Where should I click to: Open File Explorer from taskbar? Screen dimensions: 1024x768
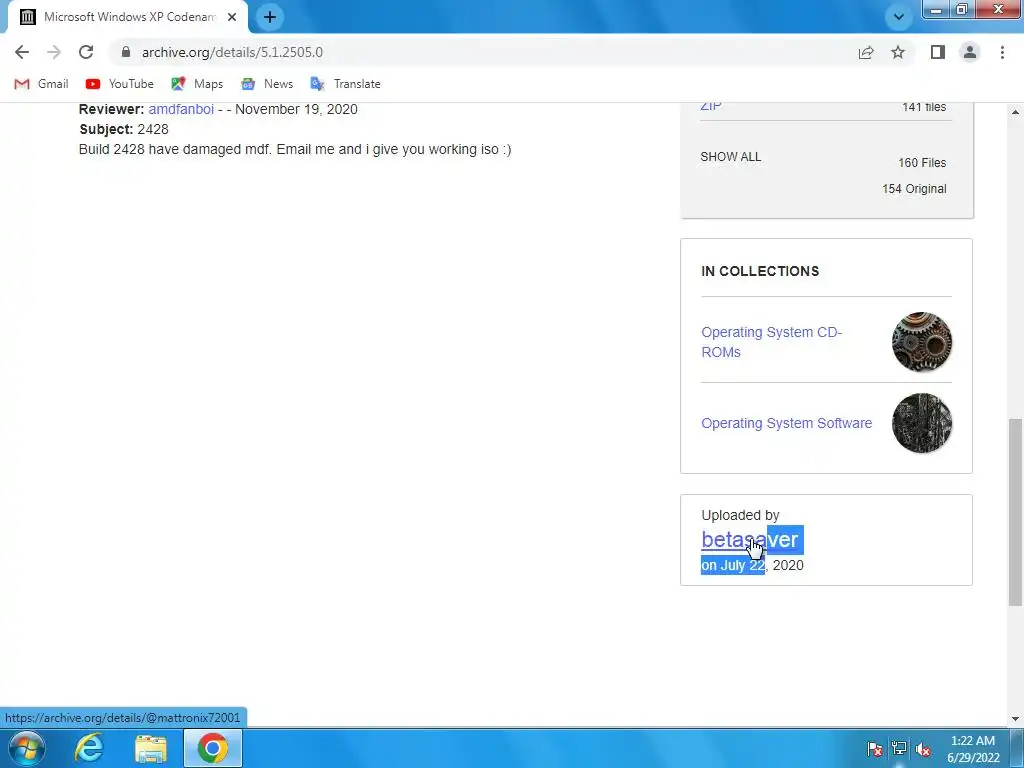tap(151, 748)
